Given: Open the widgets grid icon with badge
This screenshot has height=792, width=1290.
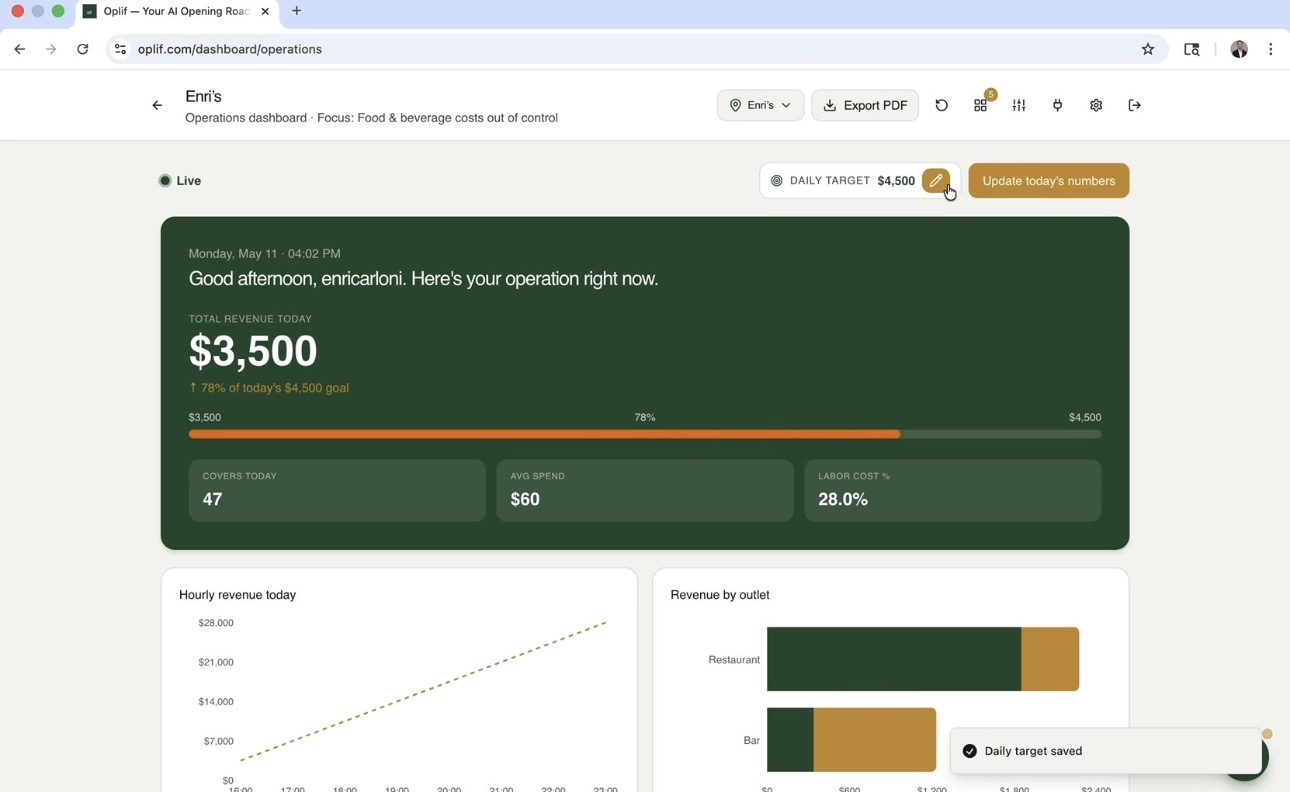Looking at the screenshot, I should point(981,105).
